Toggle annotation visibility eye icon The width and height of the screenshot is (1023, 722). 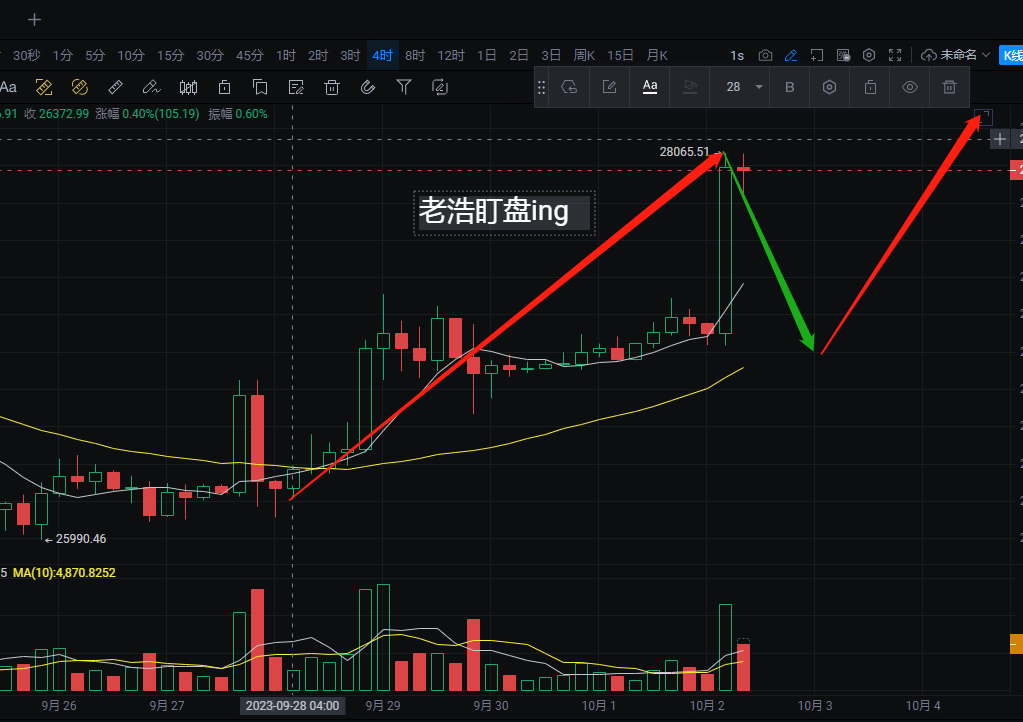[x=910, y=87]
